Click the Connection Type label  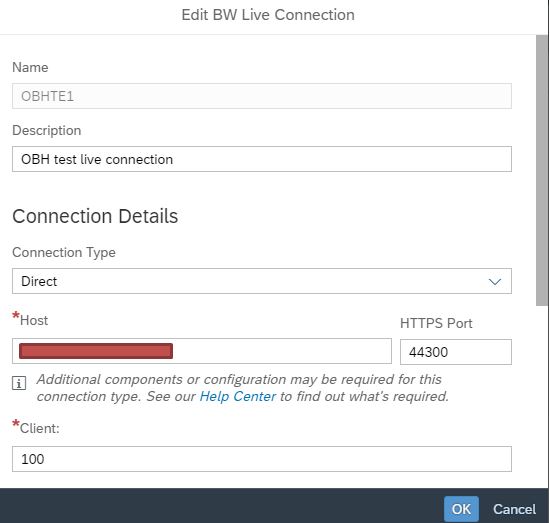click(x=64, y=253)
